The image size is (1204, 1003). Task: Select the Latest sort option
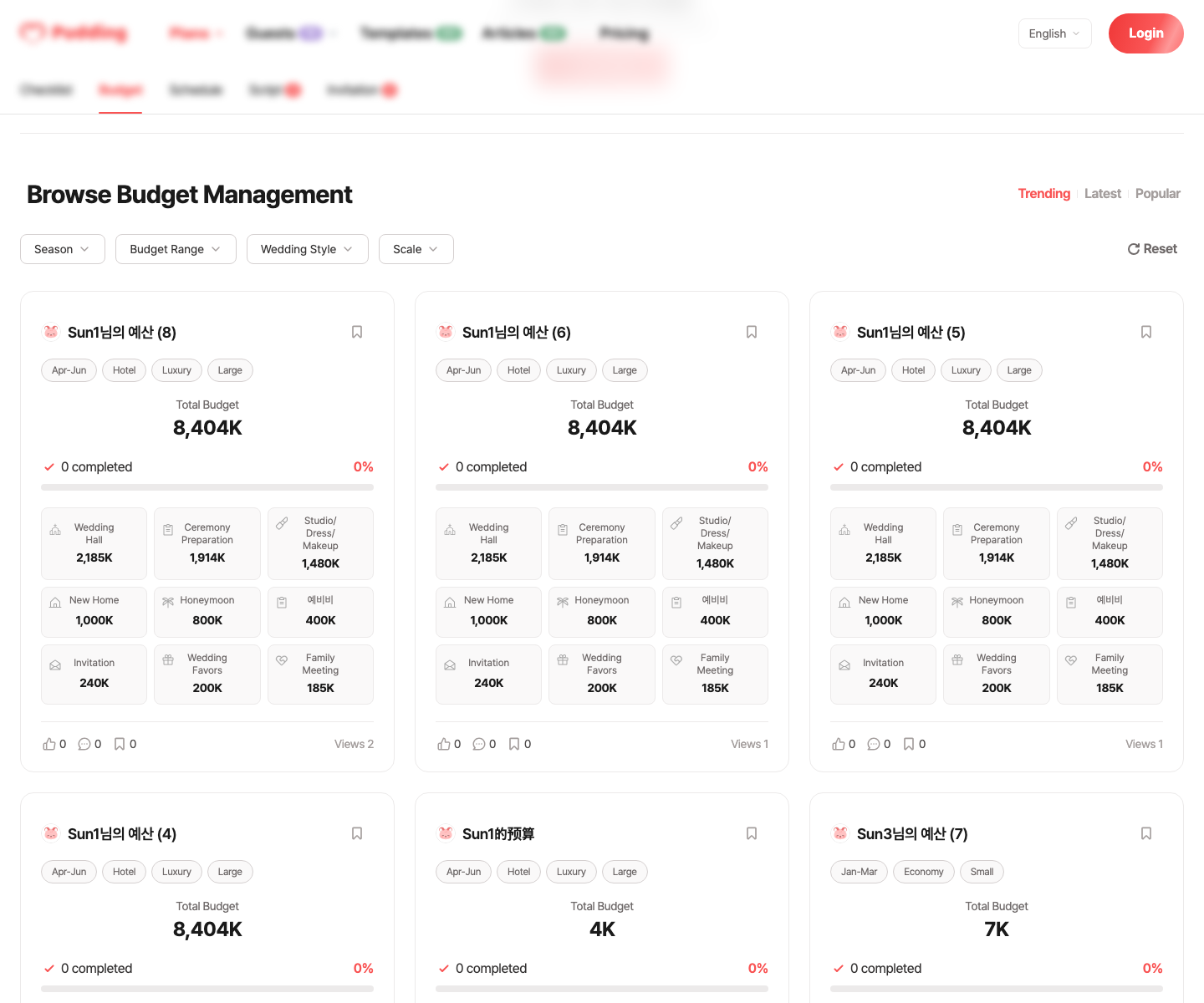[1102, 193]
